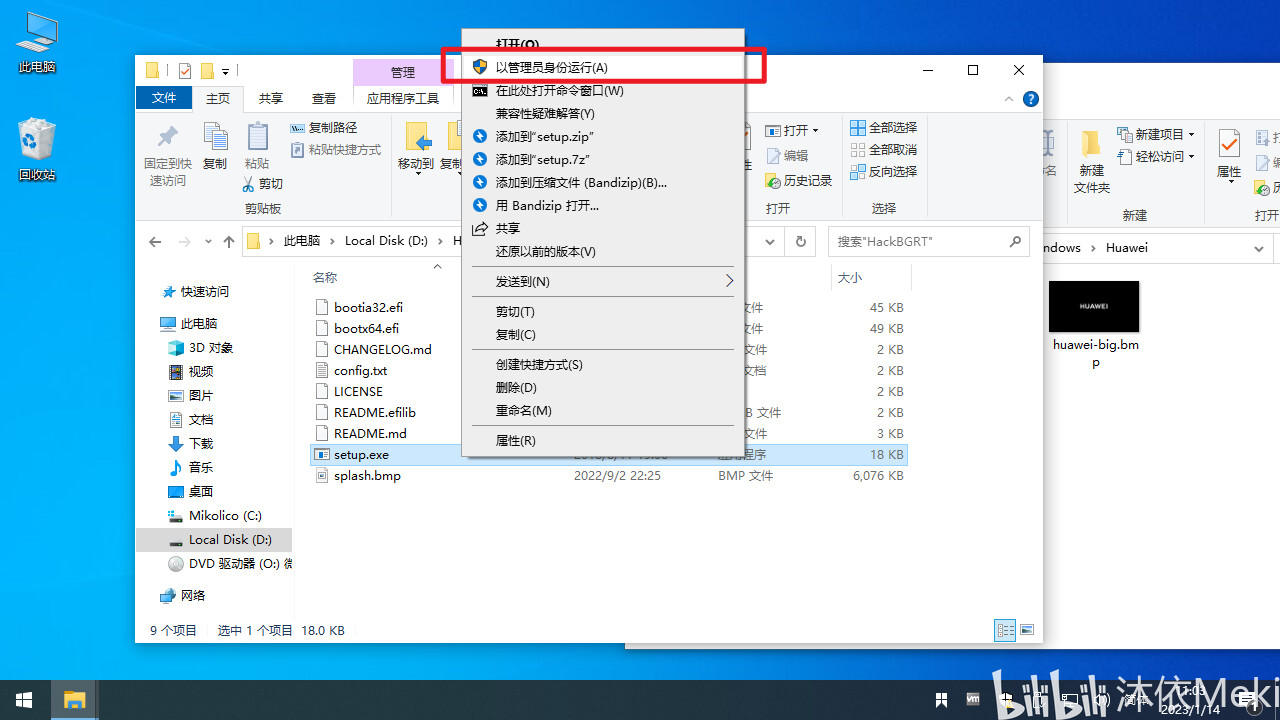Open the Explorer help icon
Image resolution: width=1280 pixels, height=720 pixels.
pyautogui.click(x=1031, y=99)
